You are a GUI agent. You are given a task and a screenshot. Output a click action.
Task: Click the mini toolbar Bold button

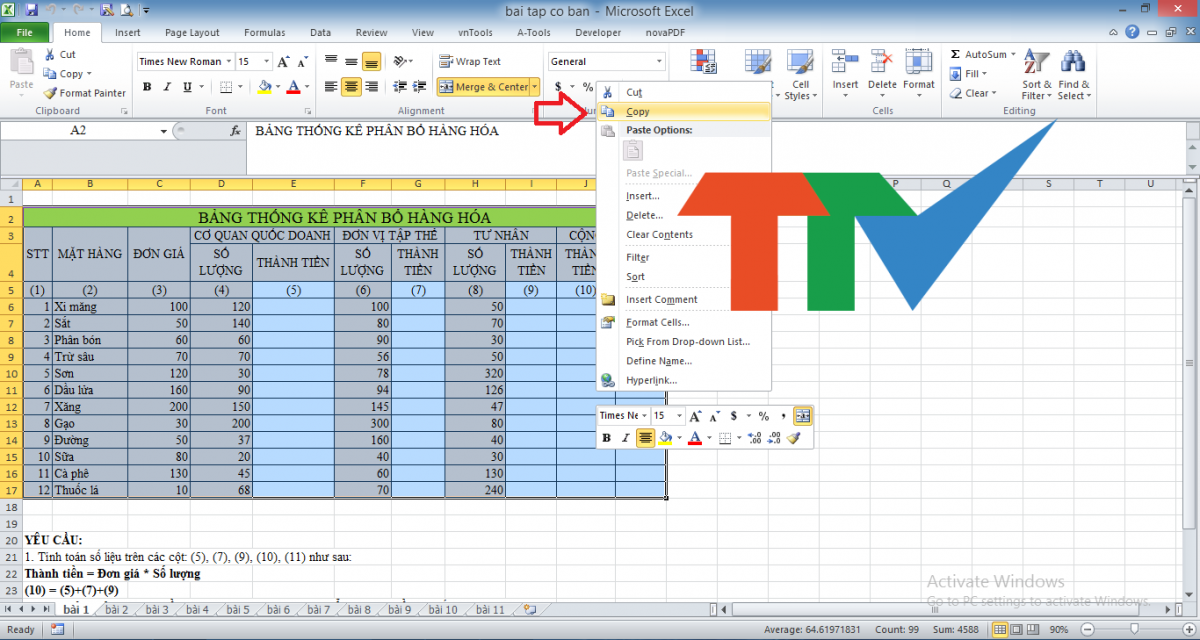pyautogui.click(x=607, y=438)
